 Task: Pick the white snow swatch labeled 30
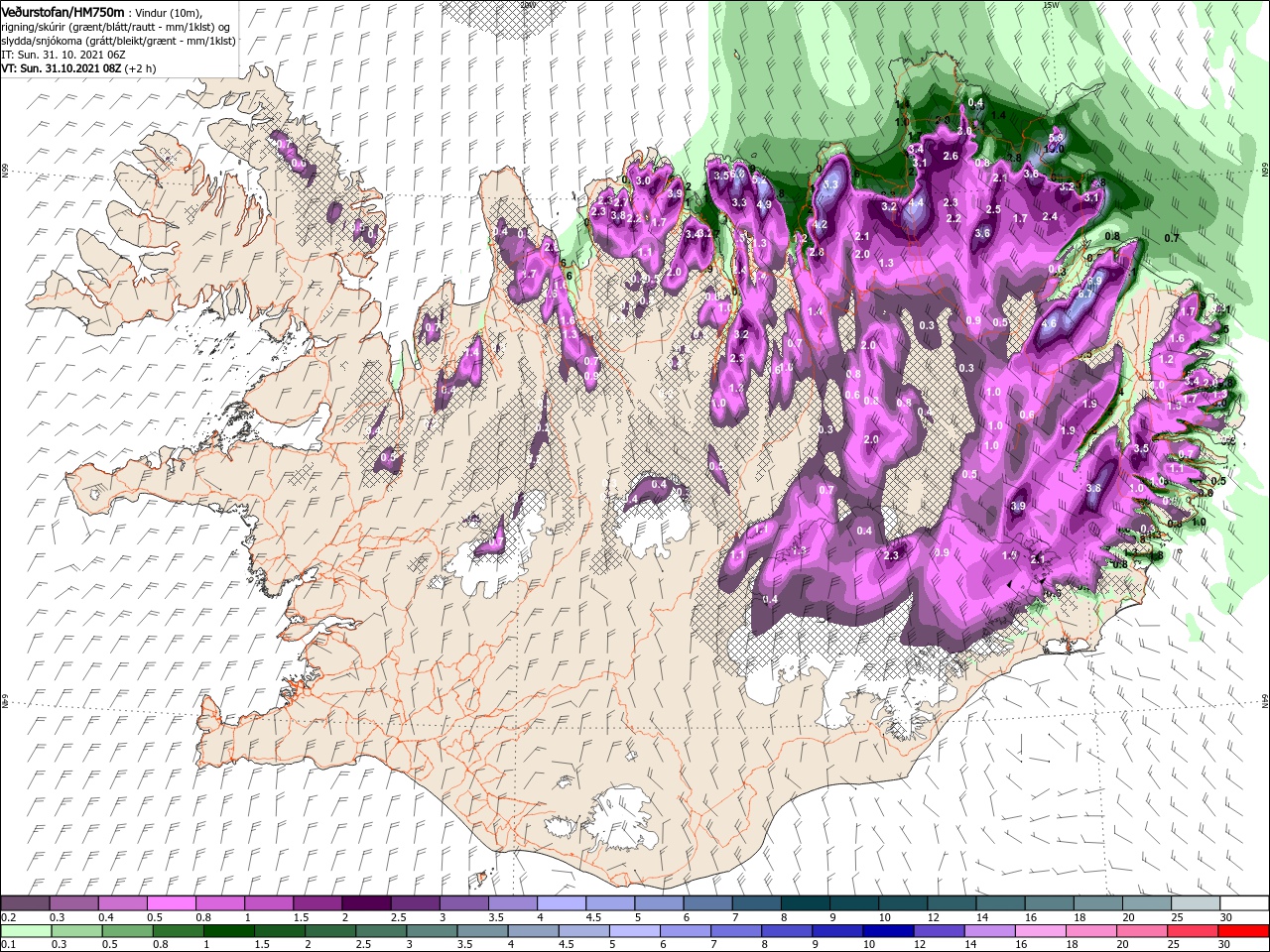click(x=1245, y=903)
